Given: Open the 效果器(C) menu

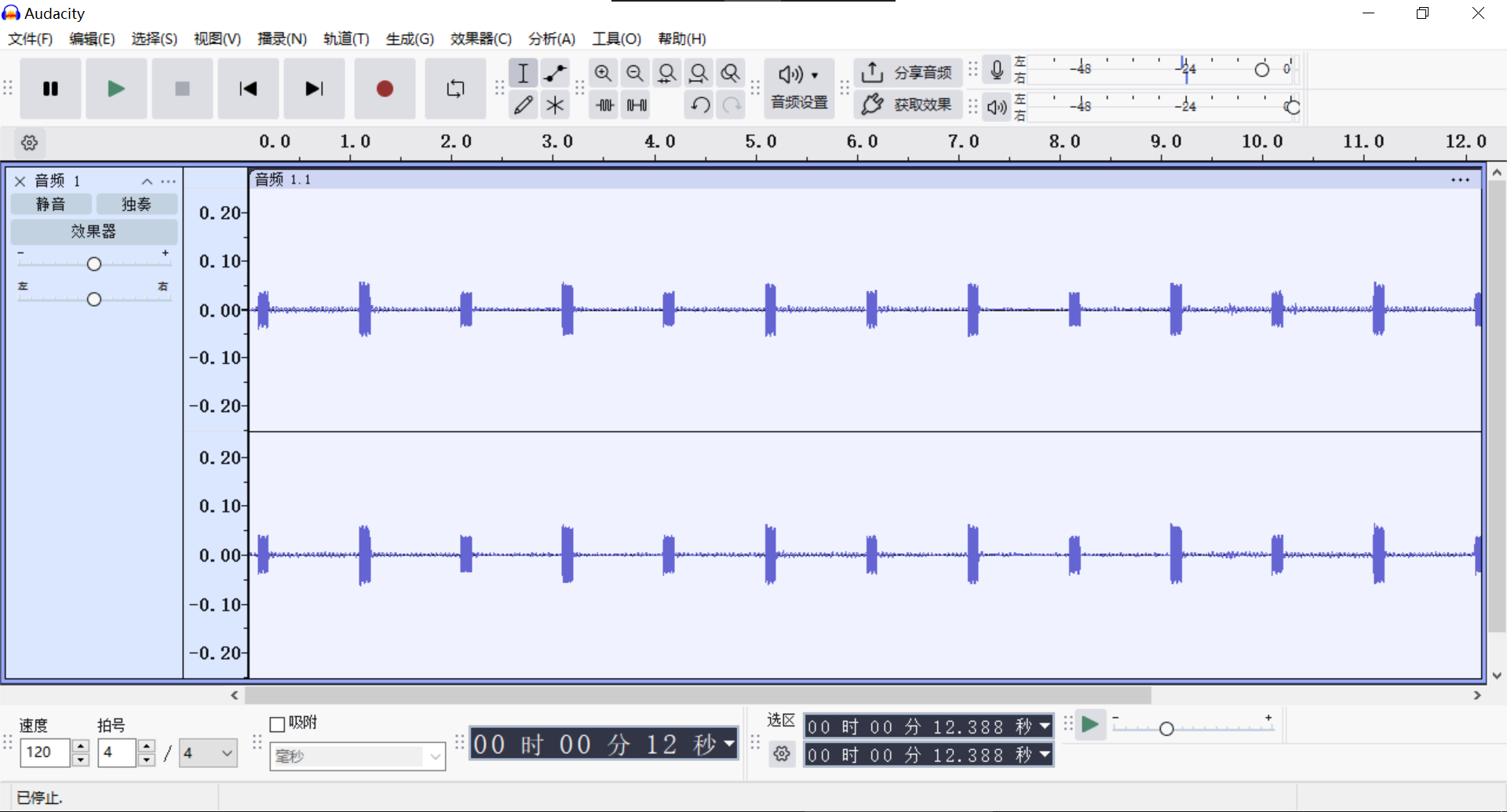Looking at the screenshot, I should coord(480,38).
